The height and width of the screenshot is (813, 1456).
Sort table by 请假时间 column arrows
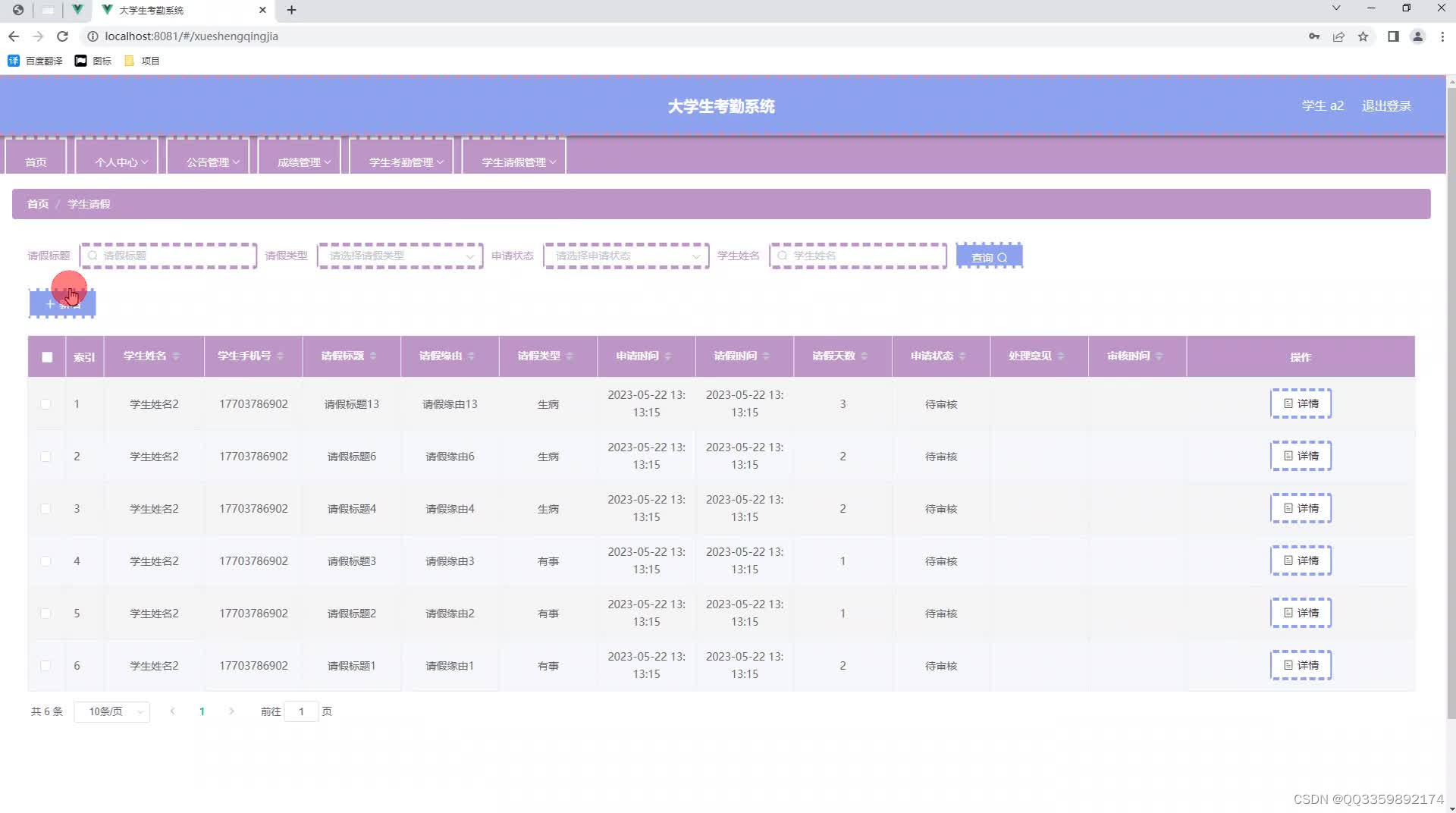click(x=766, y=356)
